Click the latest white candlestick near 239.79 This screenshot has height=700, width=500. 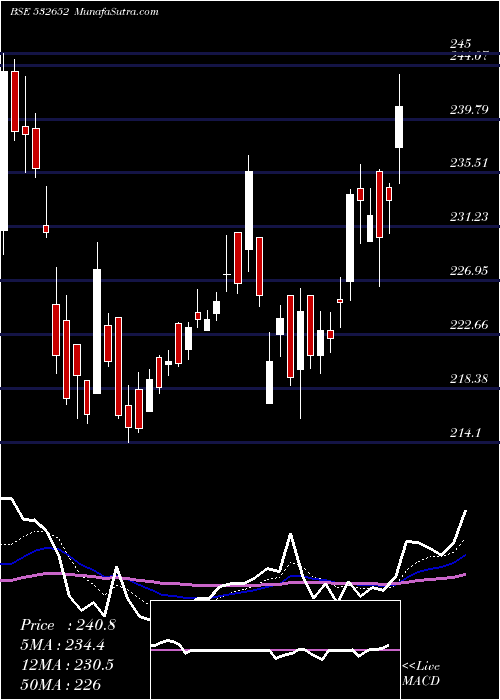coord(399,127)
